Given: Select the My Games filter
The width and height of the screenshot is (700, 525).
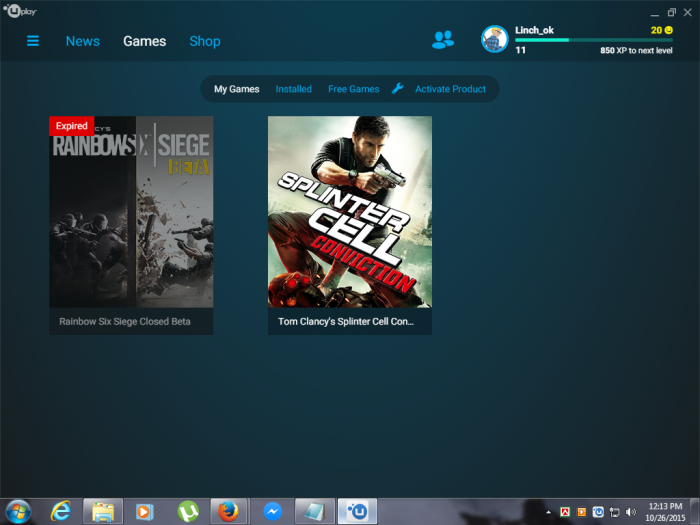Looking at the screenshot, I should pos(237,89).
